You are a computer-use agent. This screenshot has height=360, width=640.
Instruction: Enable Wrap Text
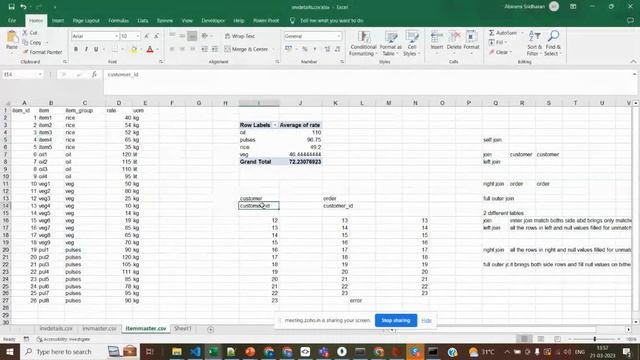pyautogui.click(x=240, y=36)
